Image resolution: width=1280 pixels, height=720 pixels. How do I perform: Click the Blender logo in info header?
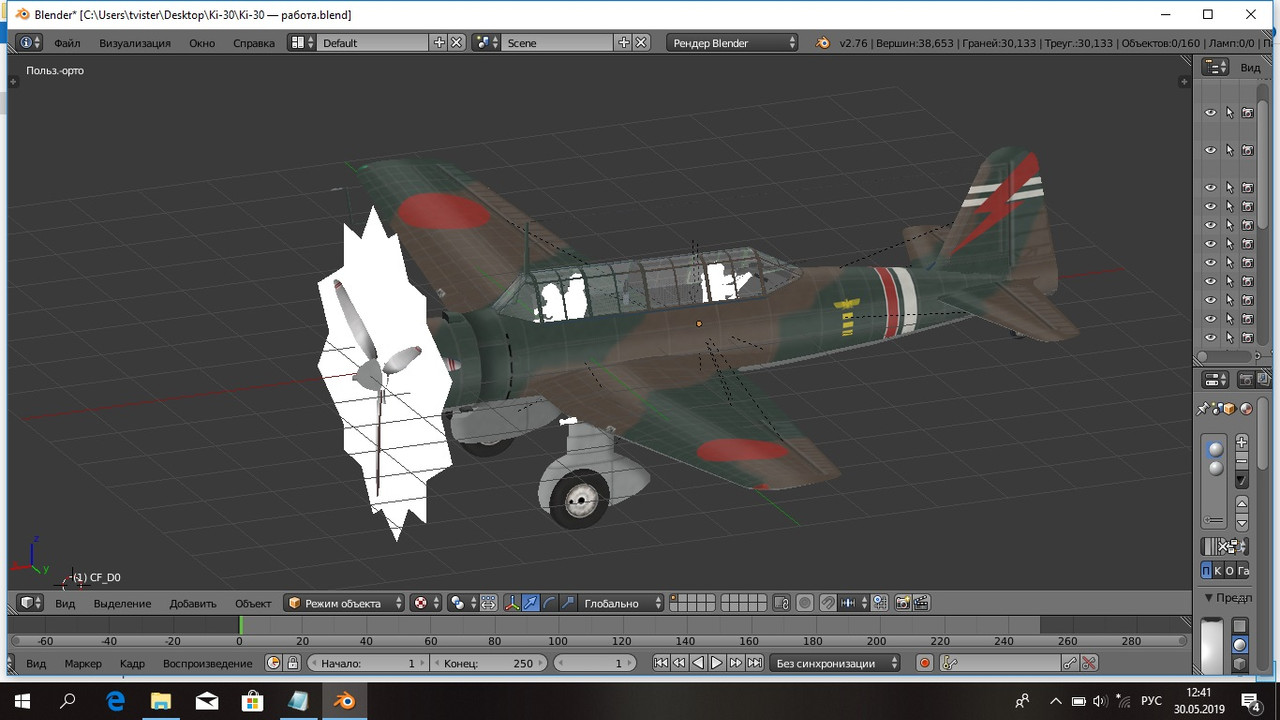click(822, 43)
